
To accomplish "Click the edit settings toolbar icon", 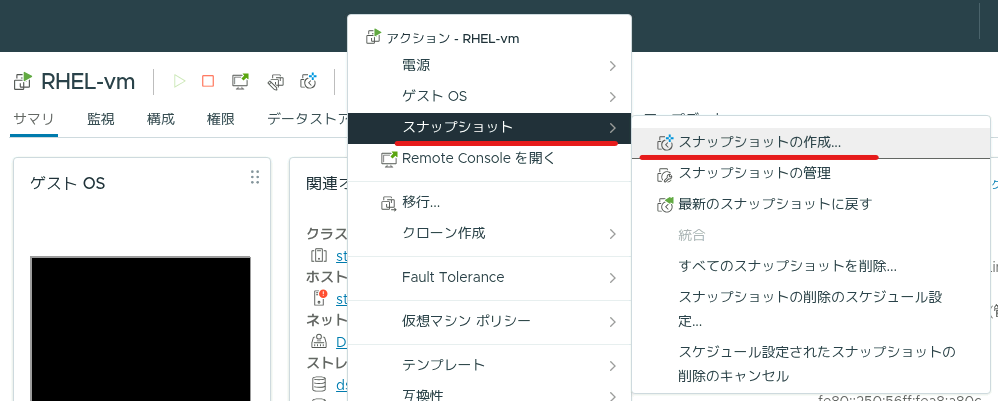I will coord(276,81).
